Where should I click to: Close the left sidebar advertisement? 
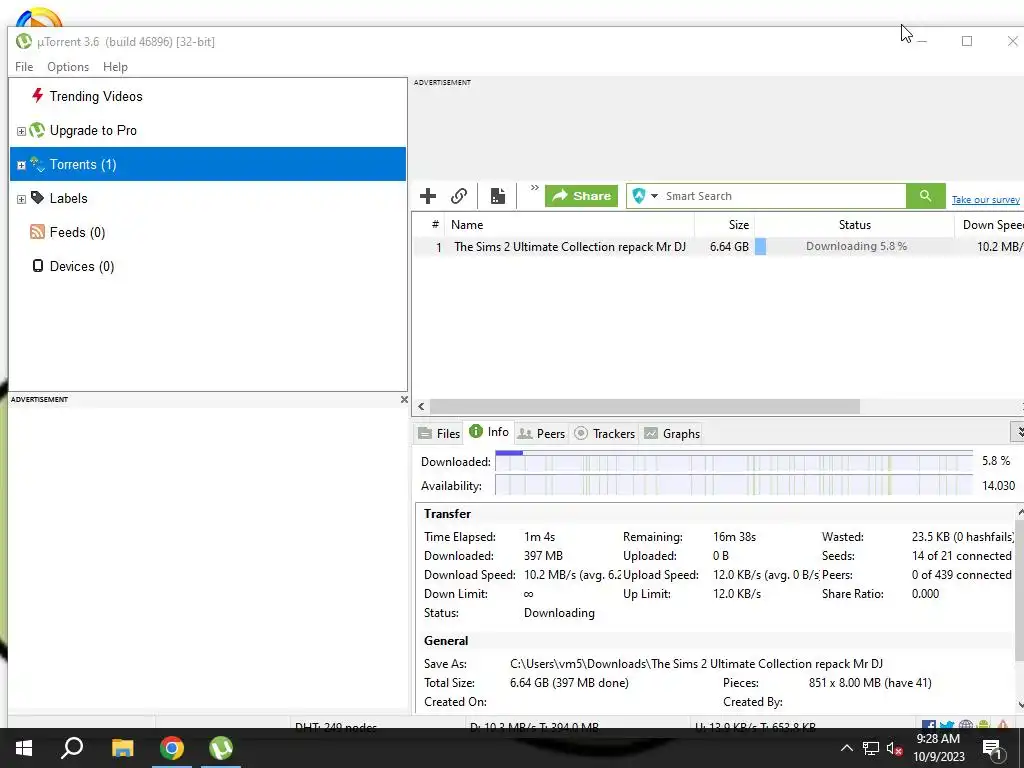click(x=404, y=399)
